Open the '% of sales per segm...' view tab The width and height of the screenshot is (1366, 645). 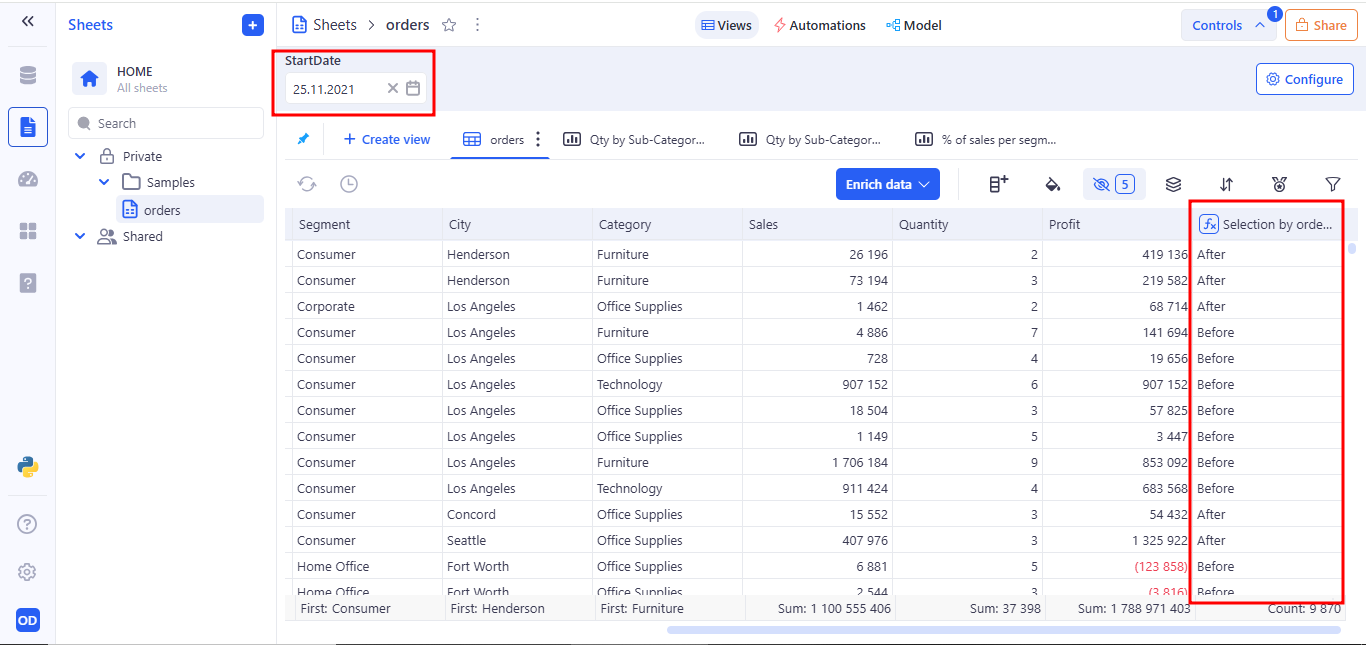pos(986,140)
